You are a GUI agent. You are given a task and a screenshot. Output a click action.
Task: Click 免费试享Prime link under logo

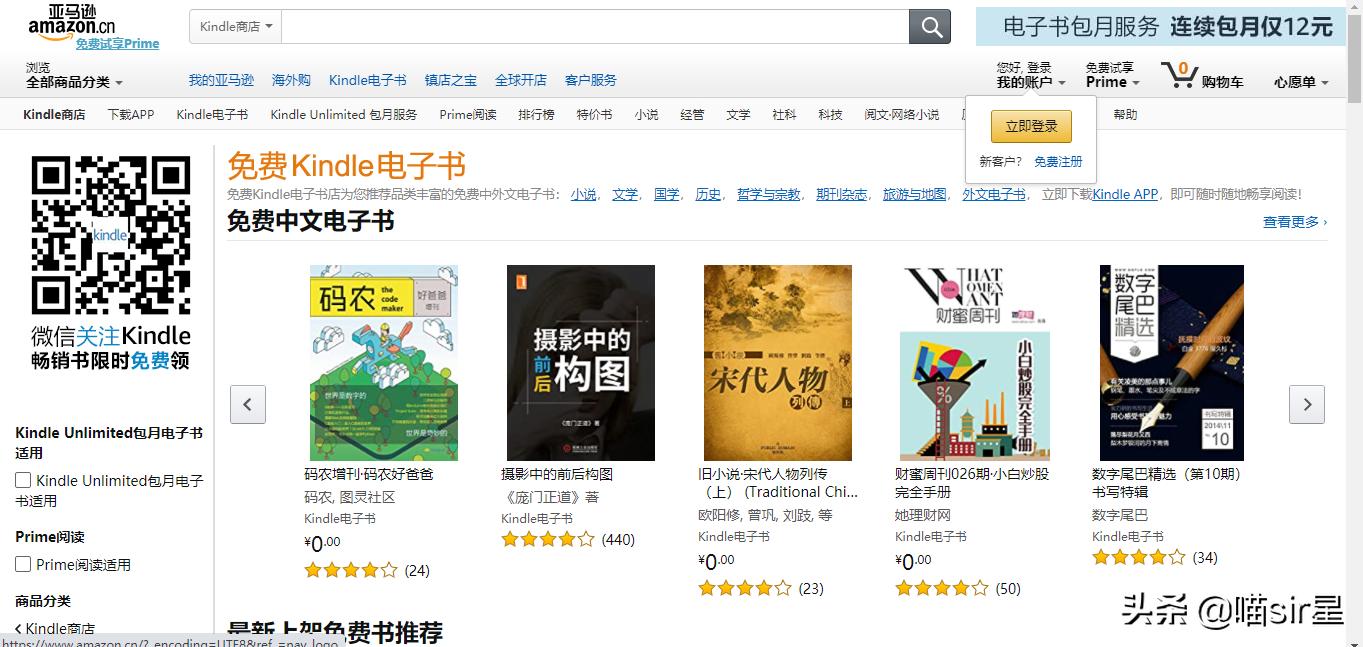pyautogui.click(x=118, y=44)
